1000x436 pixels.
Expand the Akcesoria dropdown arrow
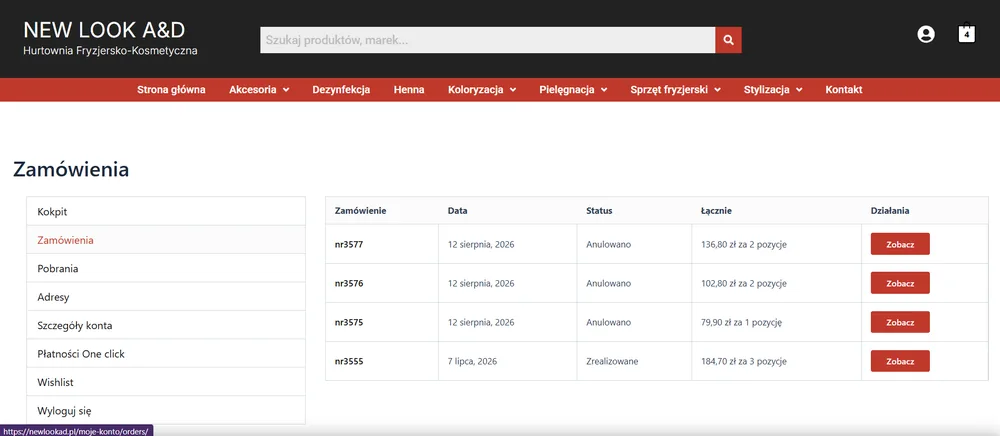point(286,91)
